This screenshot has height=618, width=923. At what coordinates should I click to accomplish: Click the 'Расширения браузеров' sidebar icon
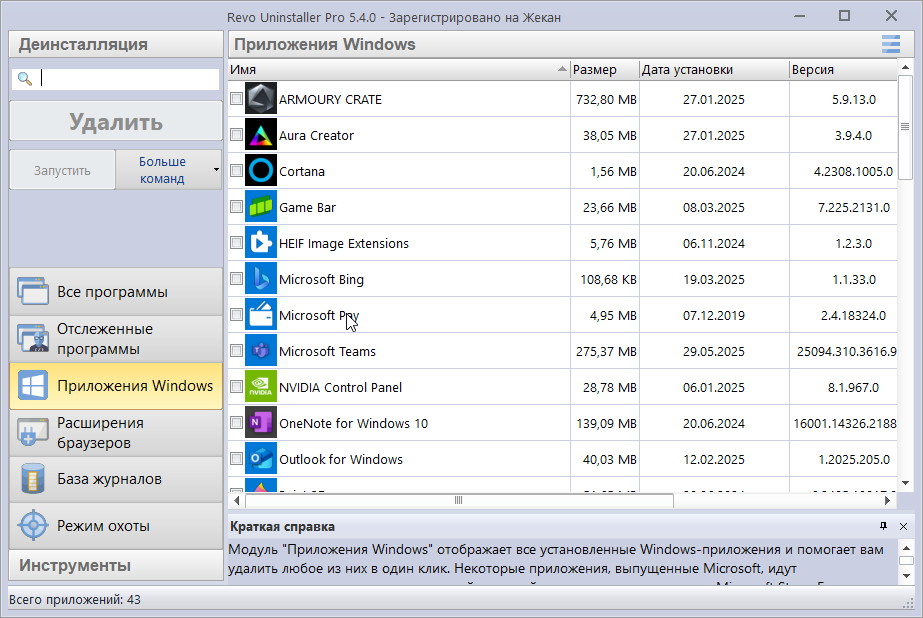(33, 433)
